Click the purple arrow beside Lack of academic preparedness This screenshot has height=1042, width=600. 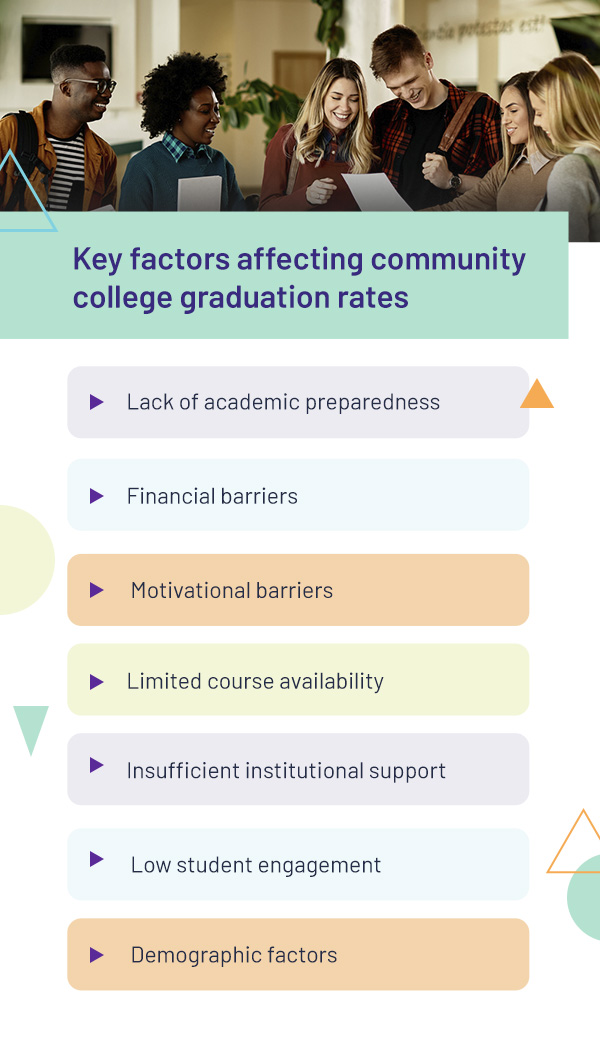click(97, 402)
